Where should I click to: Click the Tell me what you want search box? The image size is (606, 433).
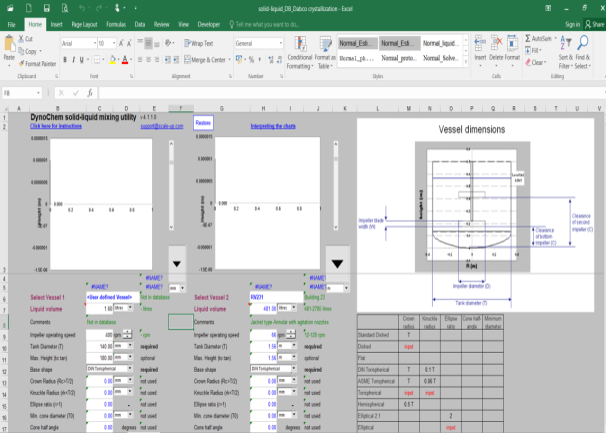coord(264,25)
